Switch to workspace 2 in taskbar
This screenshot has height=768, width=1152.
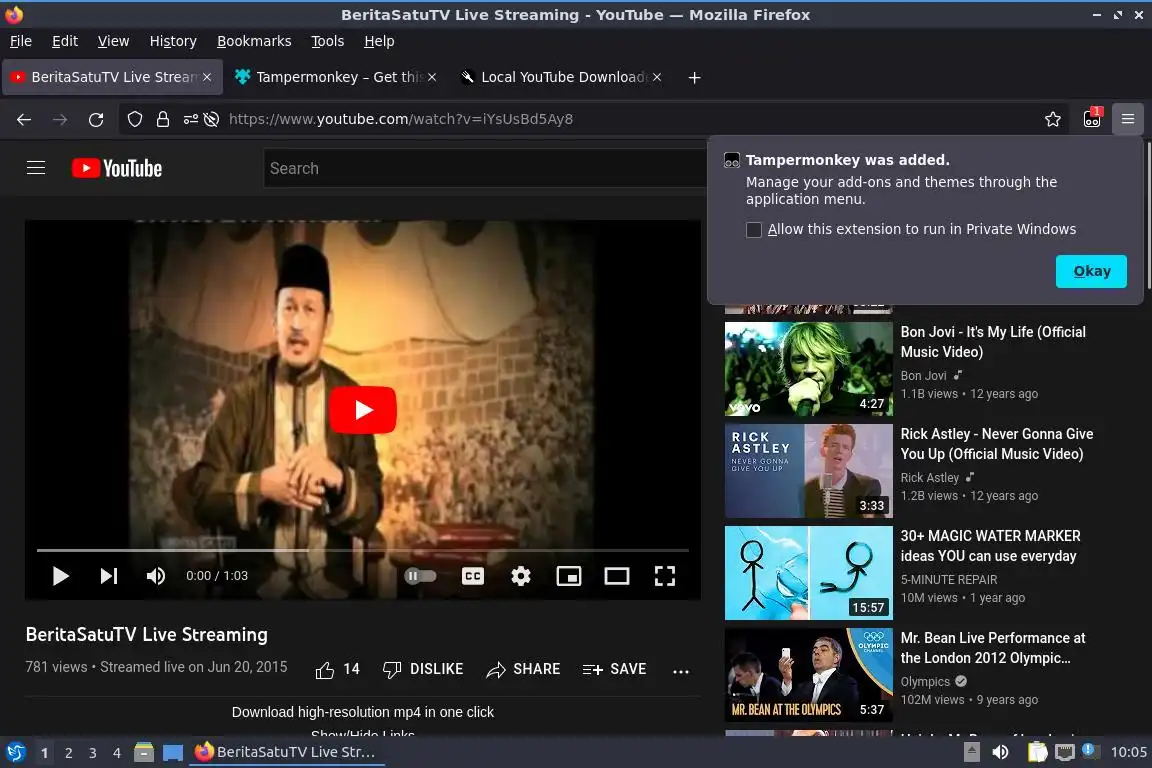click(x=68, y=753)
